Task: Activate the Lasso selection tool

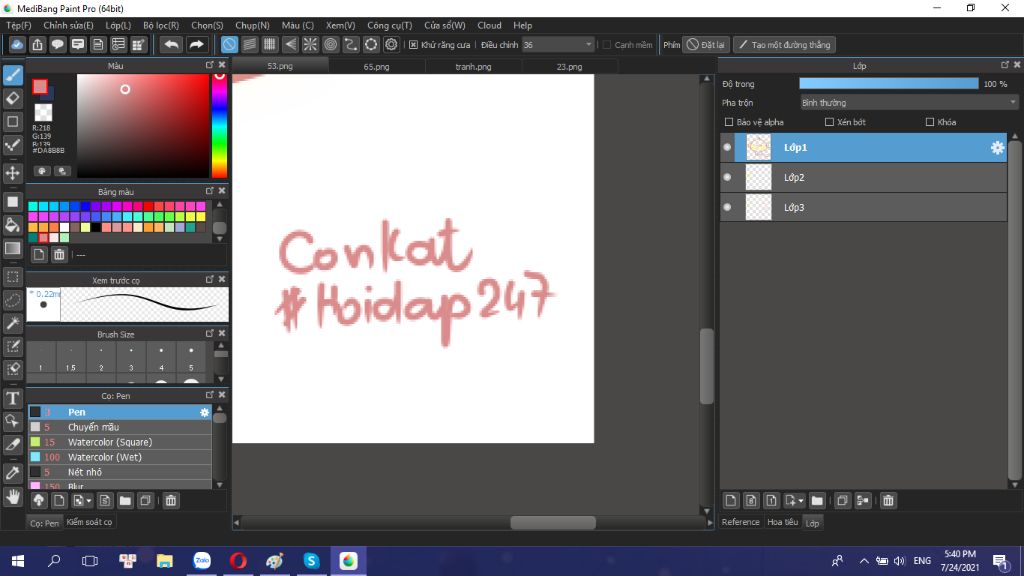Action: (12, 300)
